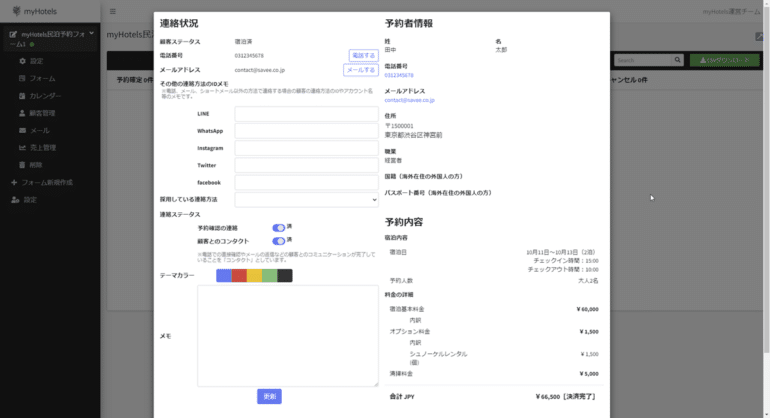
Task: Switch to the 予約確定 0件 tab
Action: (x=135, y=80)
